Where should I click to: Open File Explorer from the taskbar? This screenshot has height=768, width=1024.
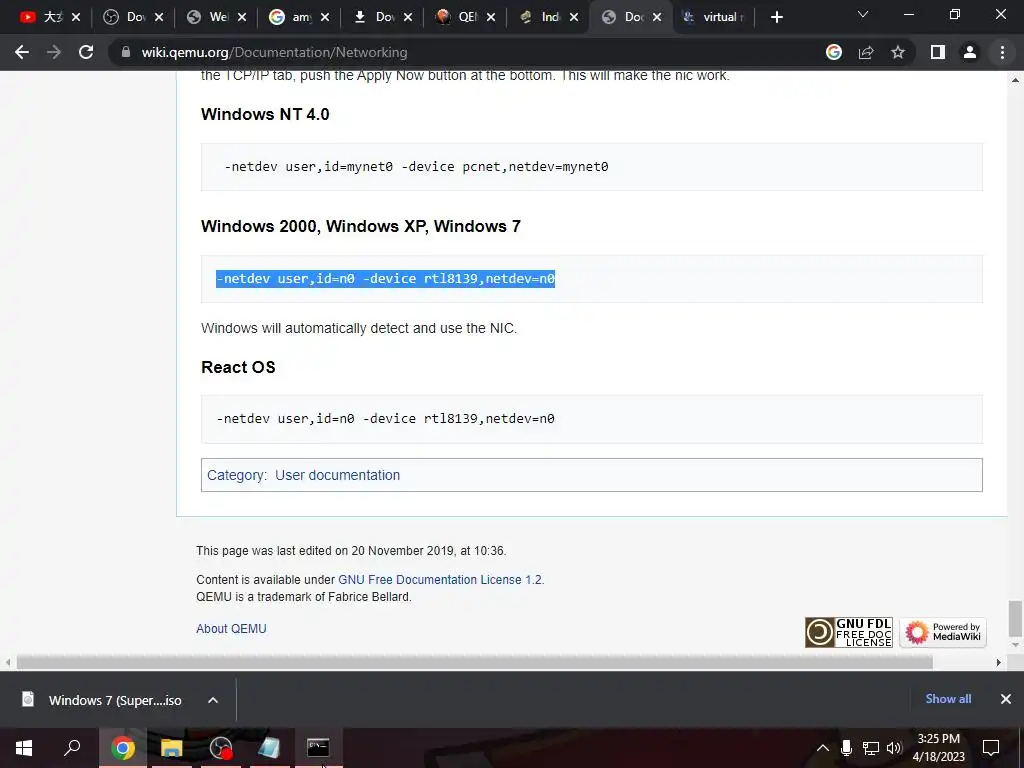172,748
